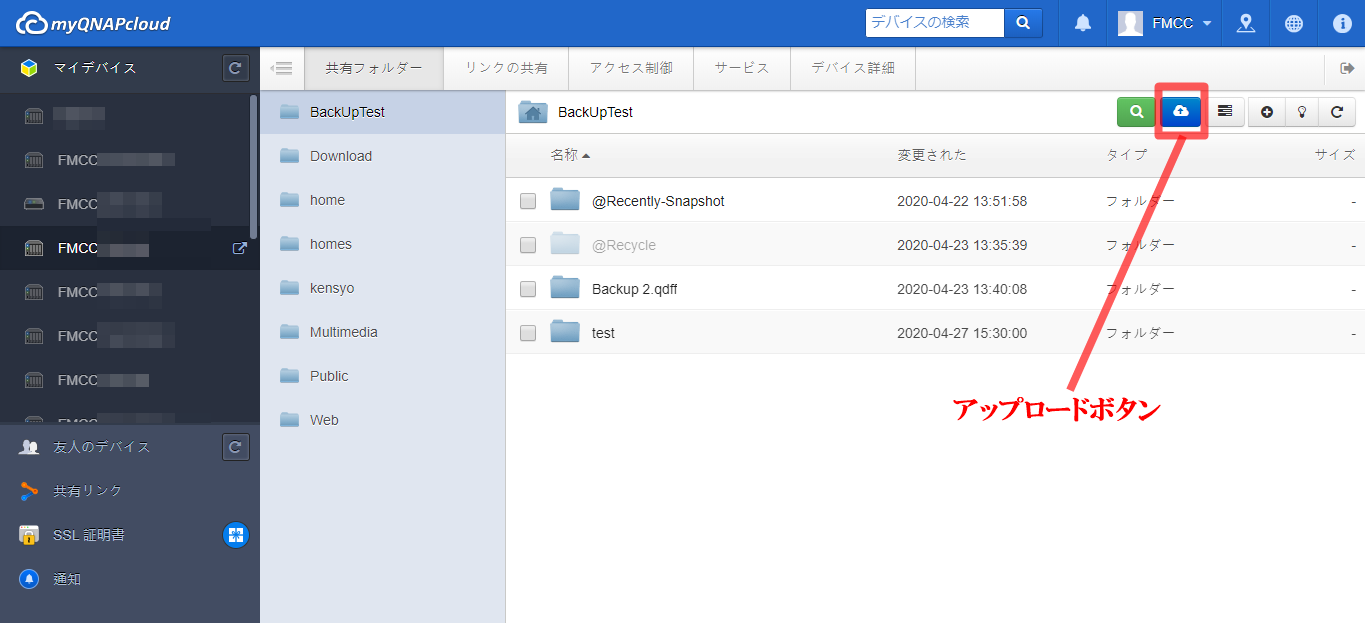Viewport: 1365px width, 623px height.
Task: Collapse the folder panel with hamburger arrow
Action: pyautogui.click(x=282, y=68)
